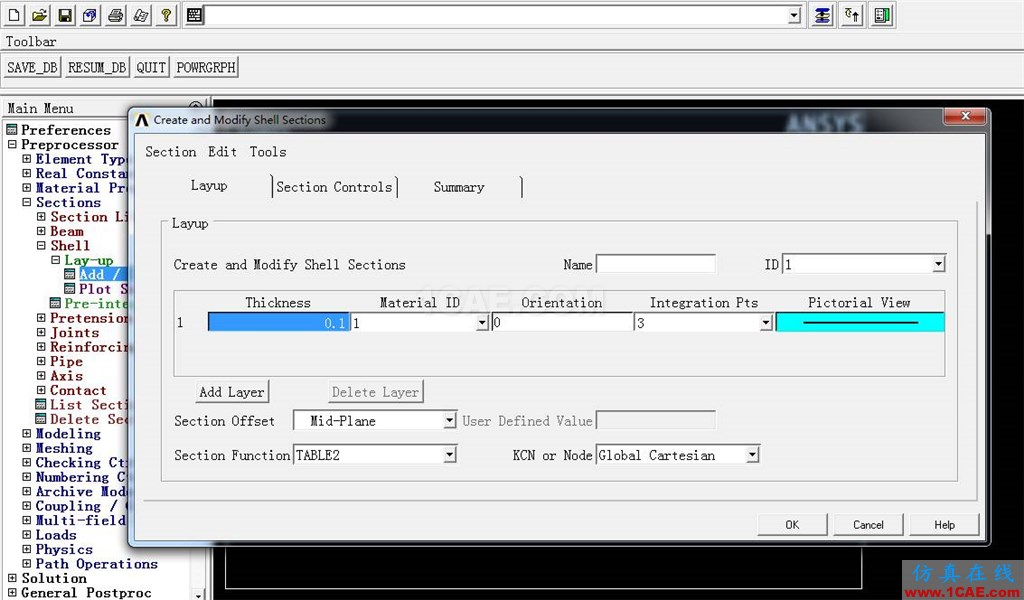Click the SAVE_DB toolbar button

coord(33,67)
